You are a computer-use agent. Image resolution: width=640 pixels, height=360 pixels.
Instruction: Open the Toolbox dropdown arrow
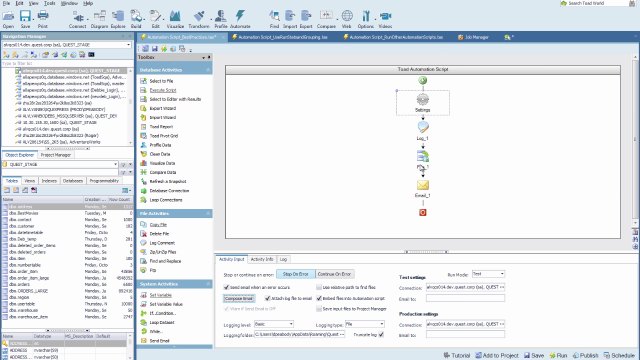(203, 58)
